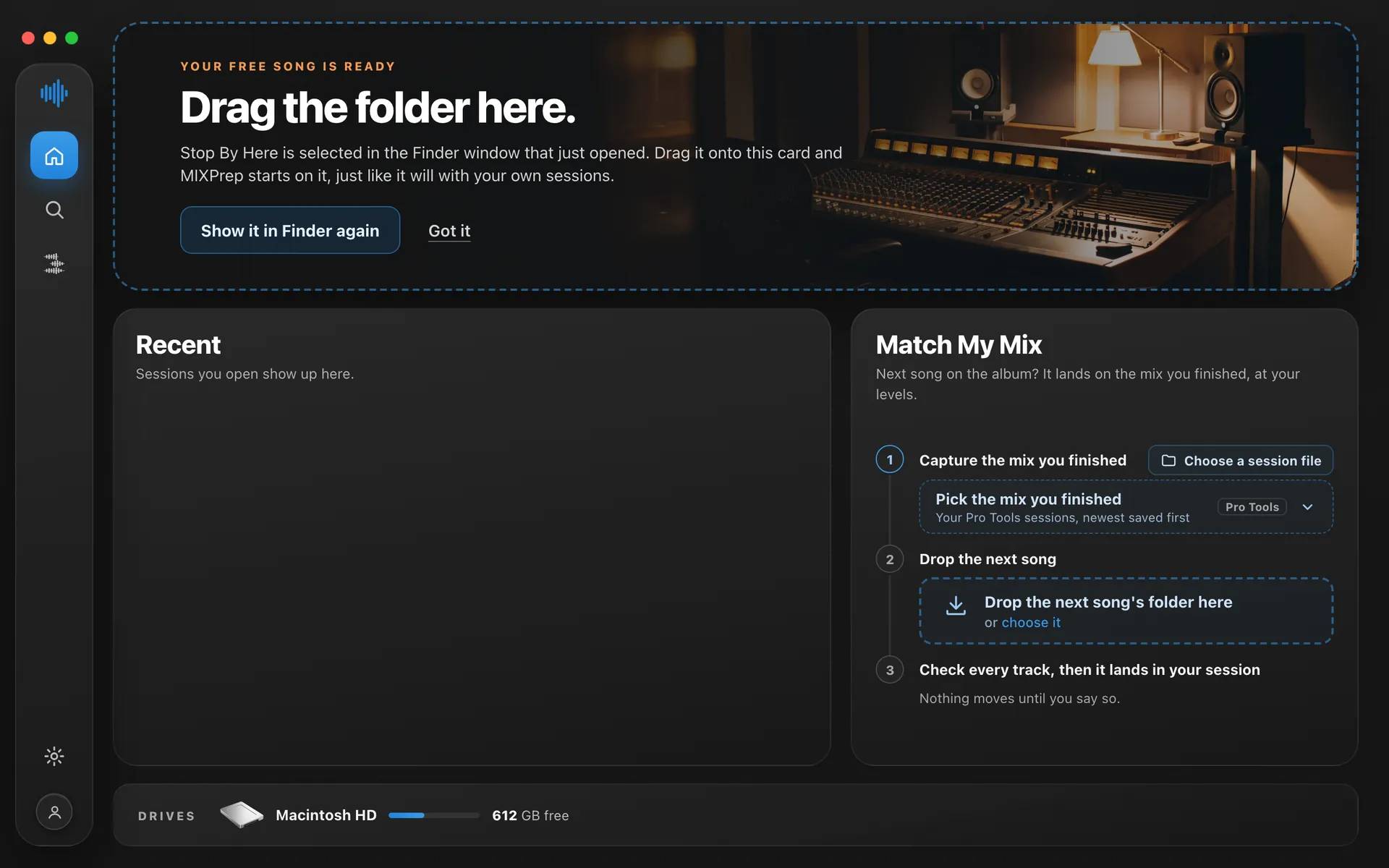Minimize the window with the yellow button
The width and height of the screenshot is (1389, 868).
coord(50,38)
